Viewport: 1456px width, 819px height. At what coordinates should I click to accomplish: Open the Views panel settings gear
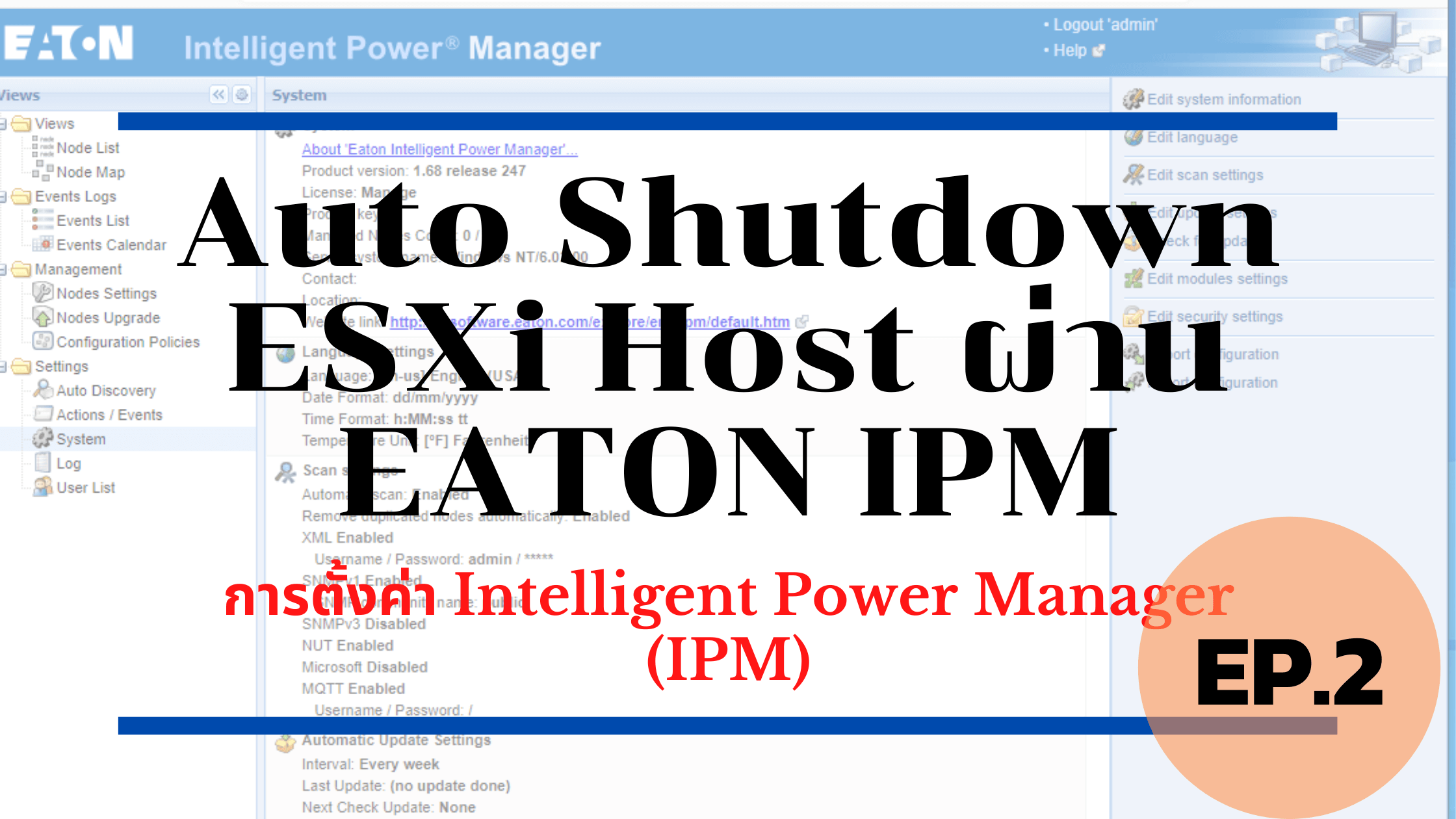pos(242,95)
